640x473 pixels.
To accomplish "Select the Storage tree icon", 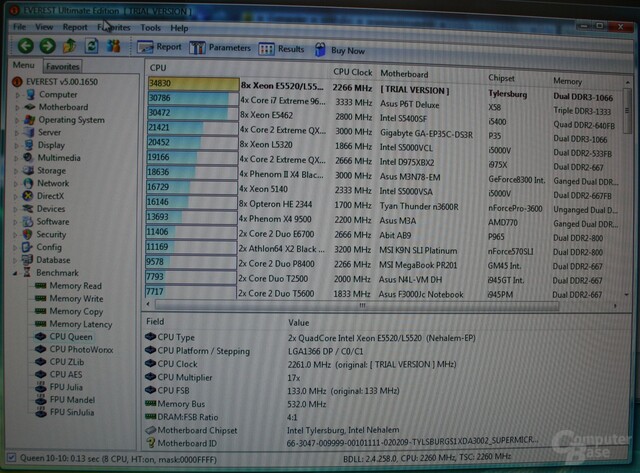I will click(28, 170).
